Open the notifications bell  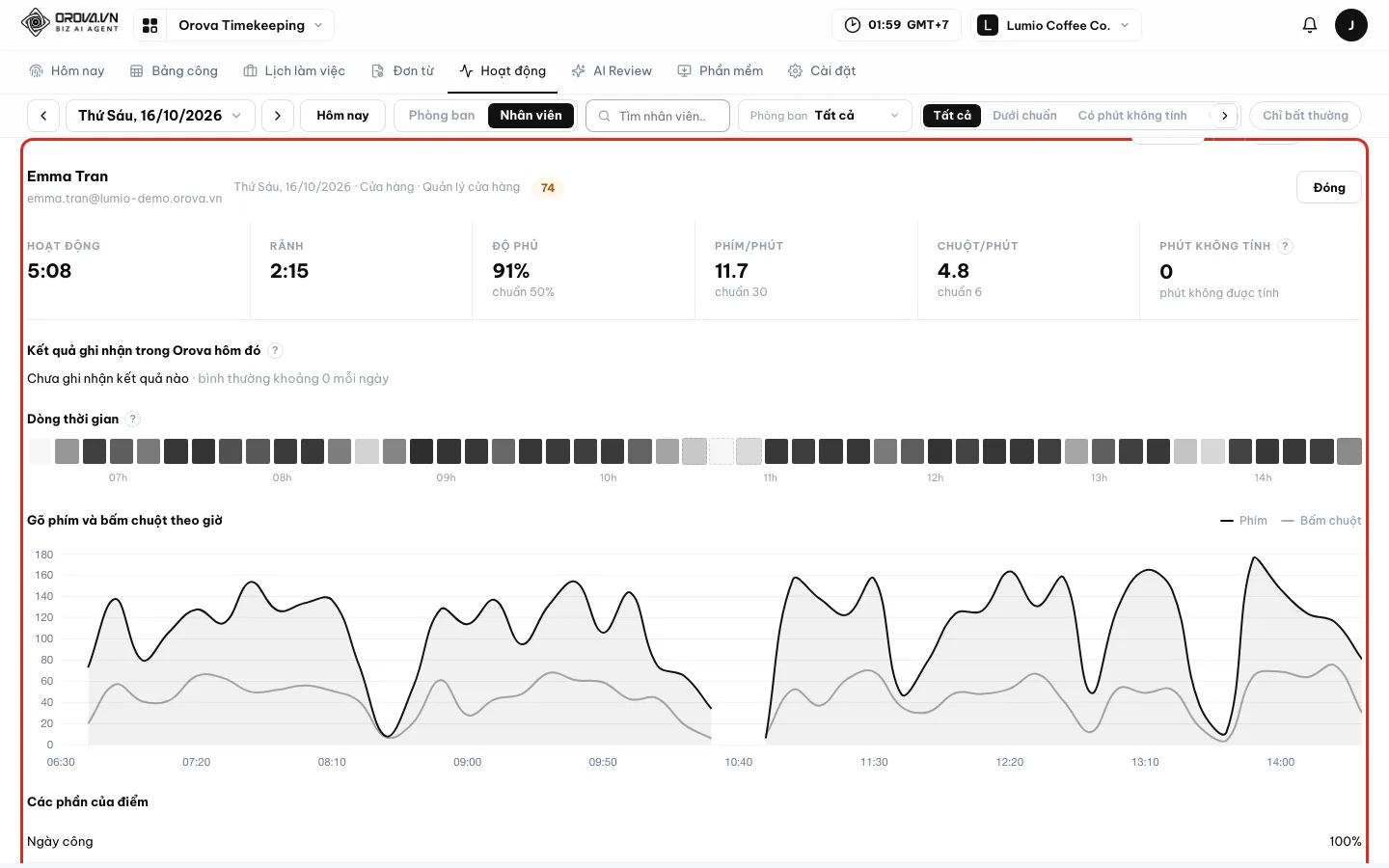point(1309,25)
